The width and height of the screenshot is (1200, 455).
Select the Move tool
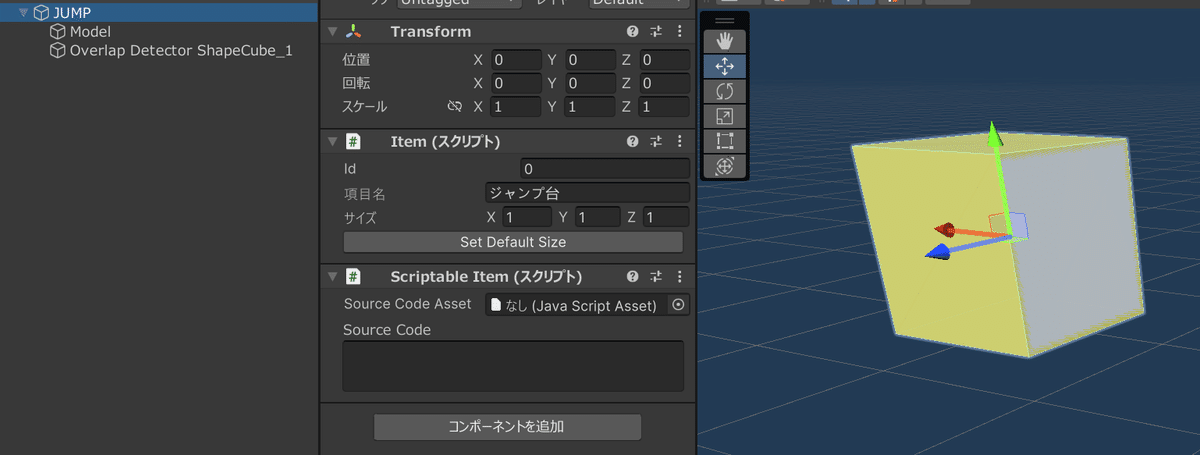[726, 66]
